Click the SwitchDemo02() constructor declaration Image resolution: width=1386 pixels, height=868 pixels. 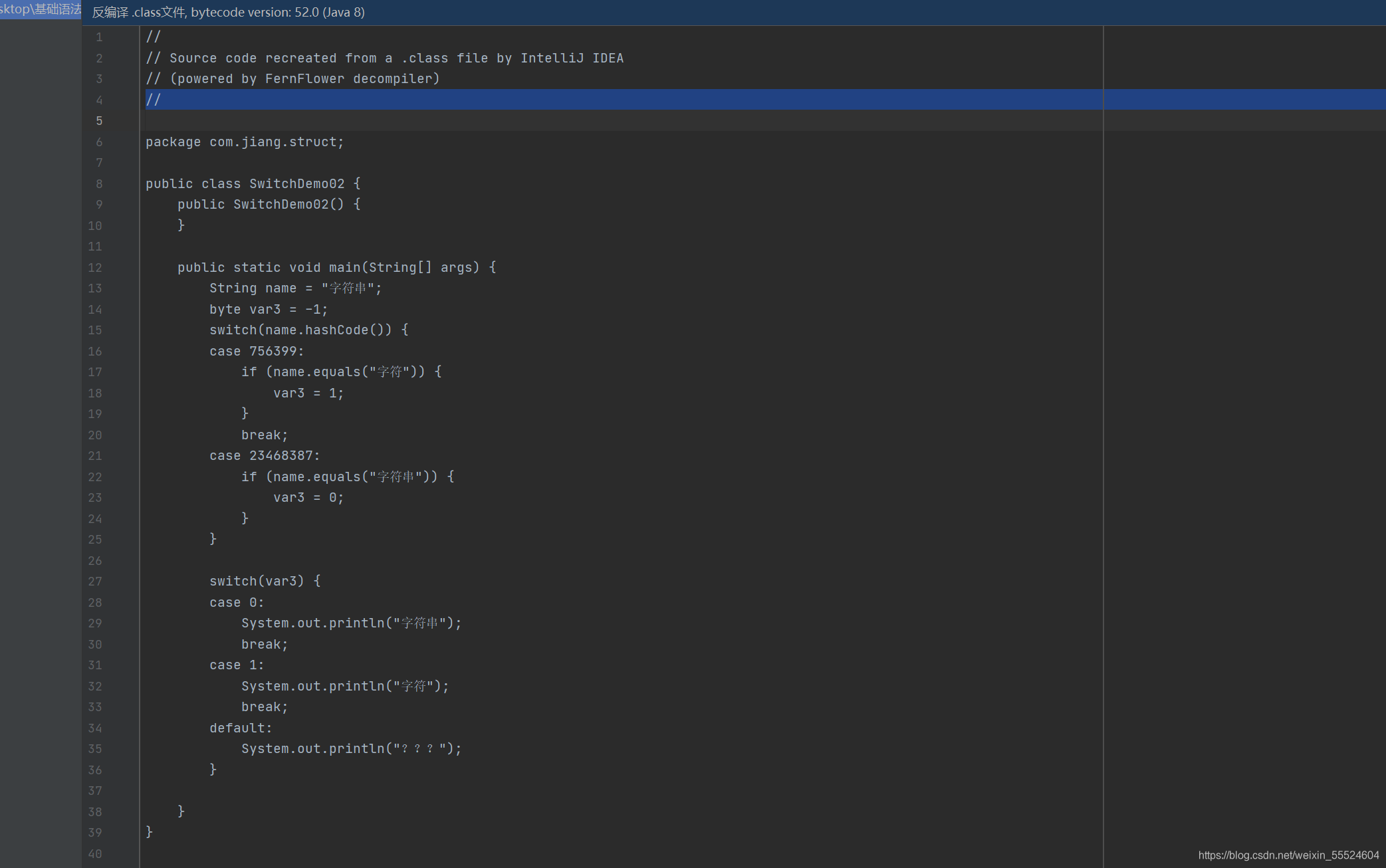point(269,204)
